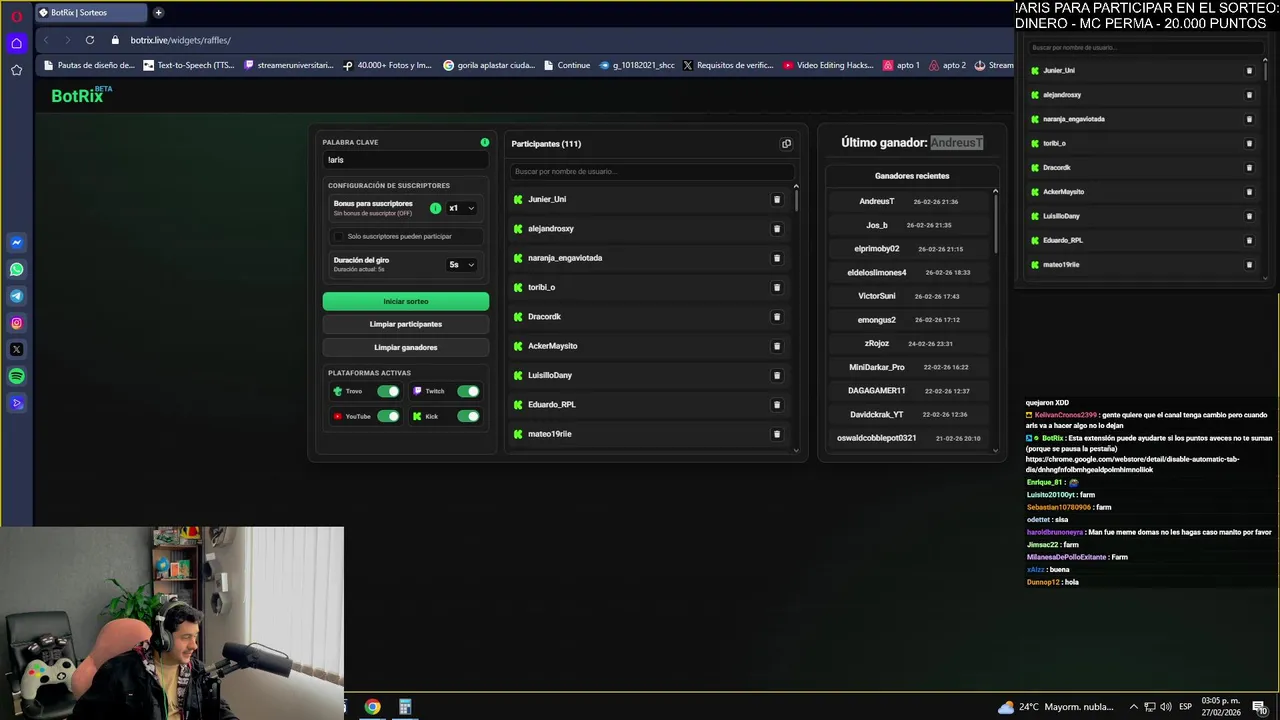Open Instagram from the Opera sidebar
This screenshot has width=1280, height=720.
coord(16,323)
